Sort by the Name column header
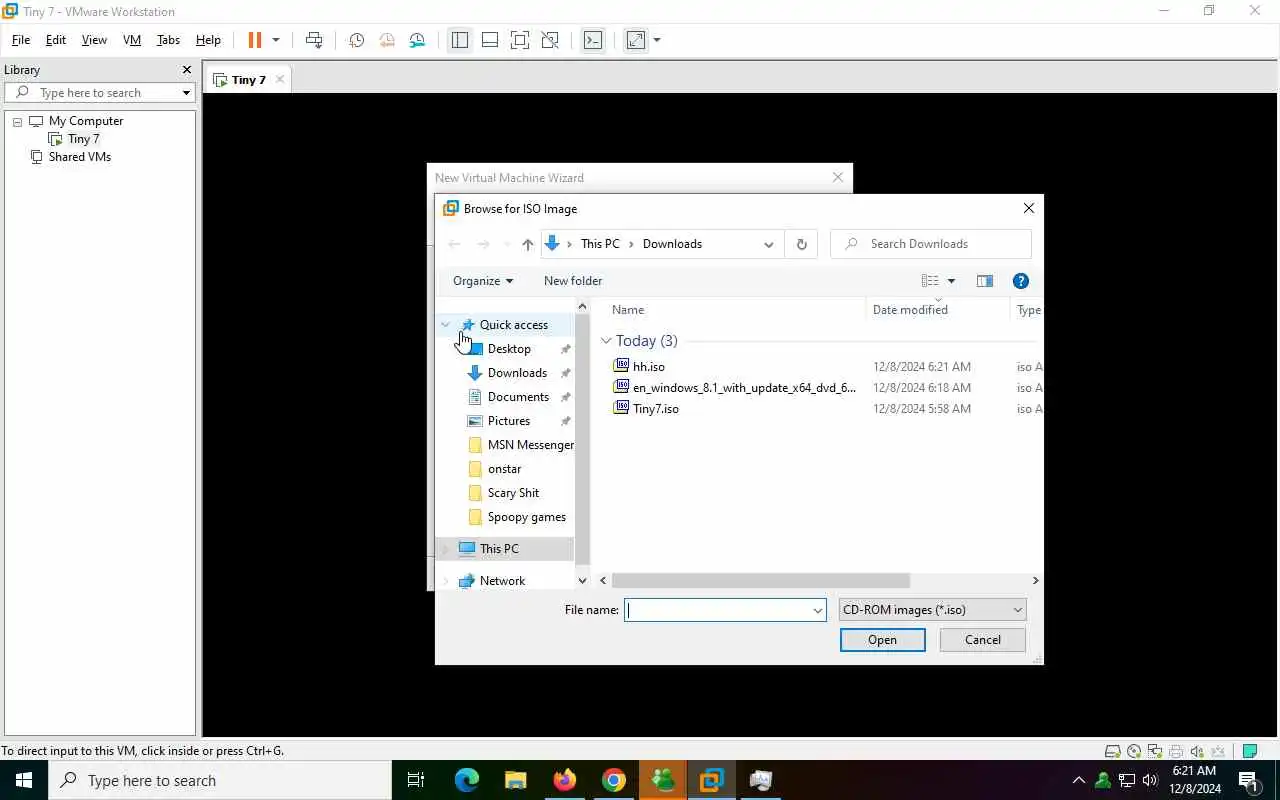 [x=628, y=310]
